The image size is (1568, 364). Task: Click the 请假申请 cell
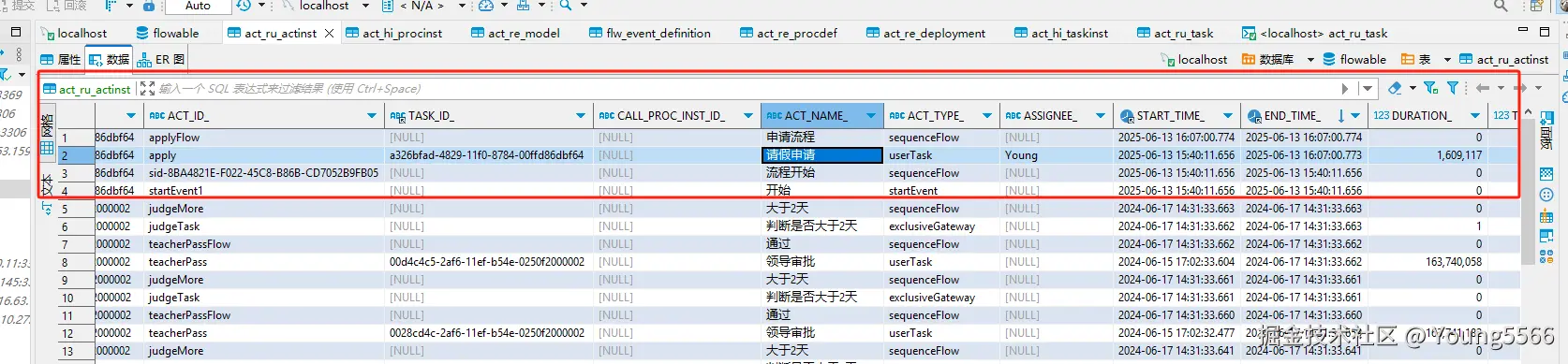(821, 155)
